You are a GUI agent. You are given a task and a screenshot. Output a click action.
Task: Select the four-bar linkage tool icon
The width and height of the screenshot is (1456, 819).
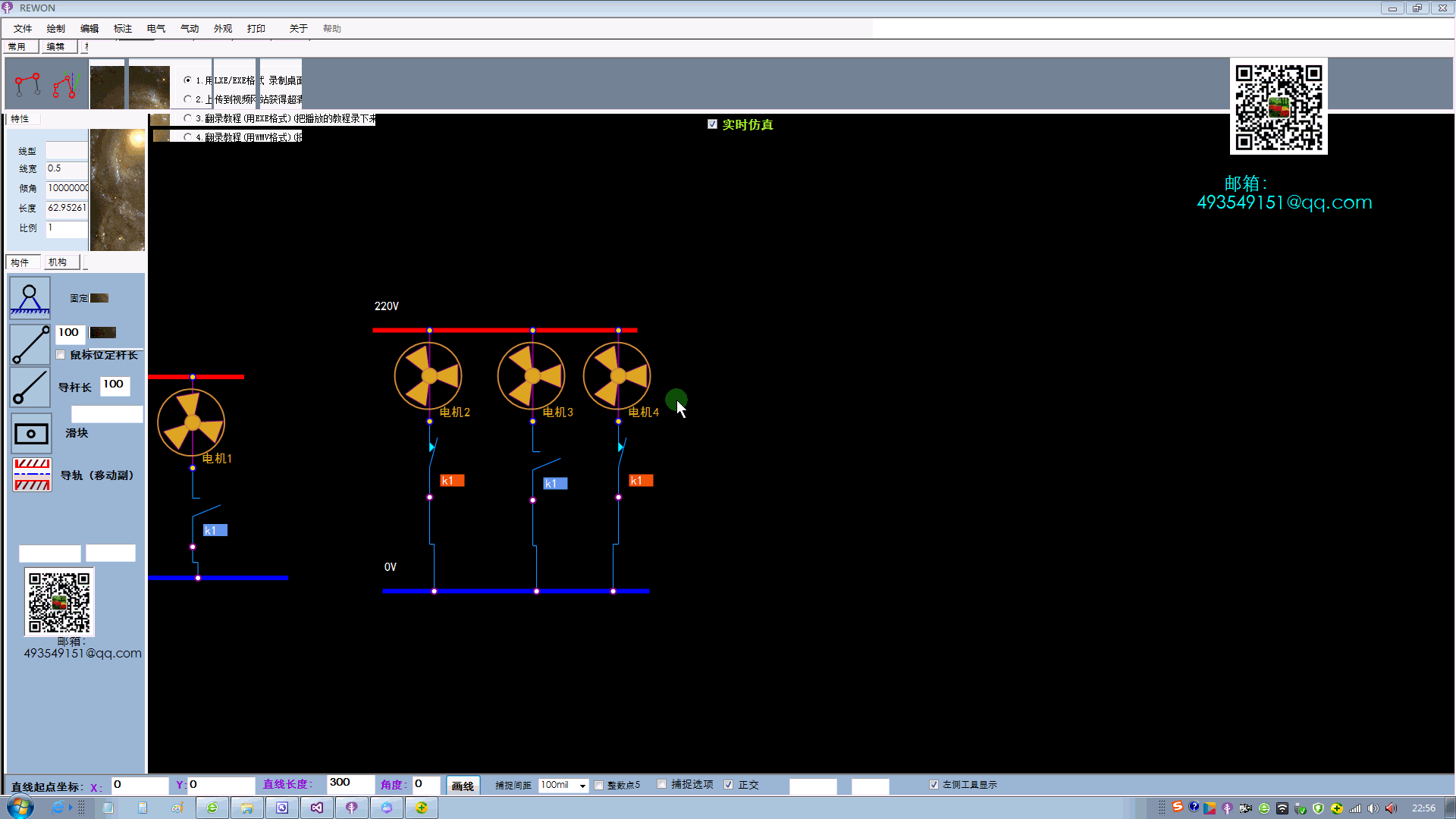click(28, 85)
